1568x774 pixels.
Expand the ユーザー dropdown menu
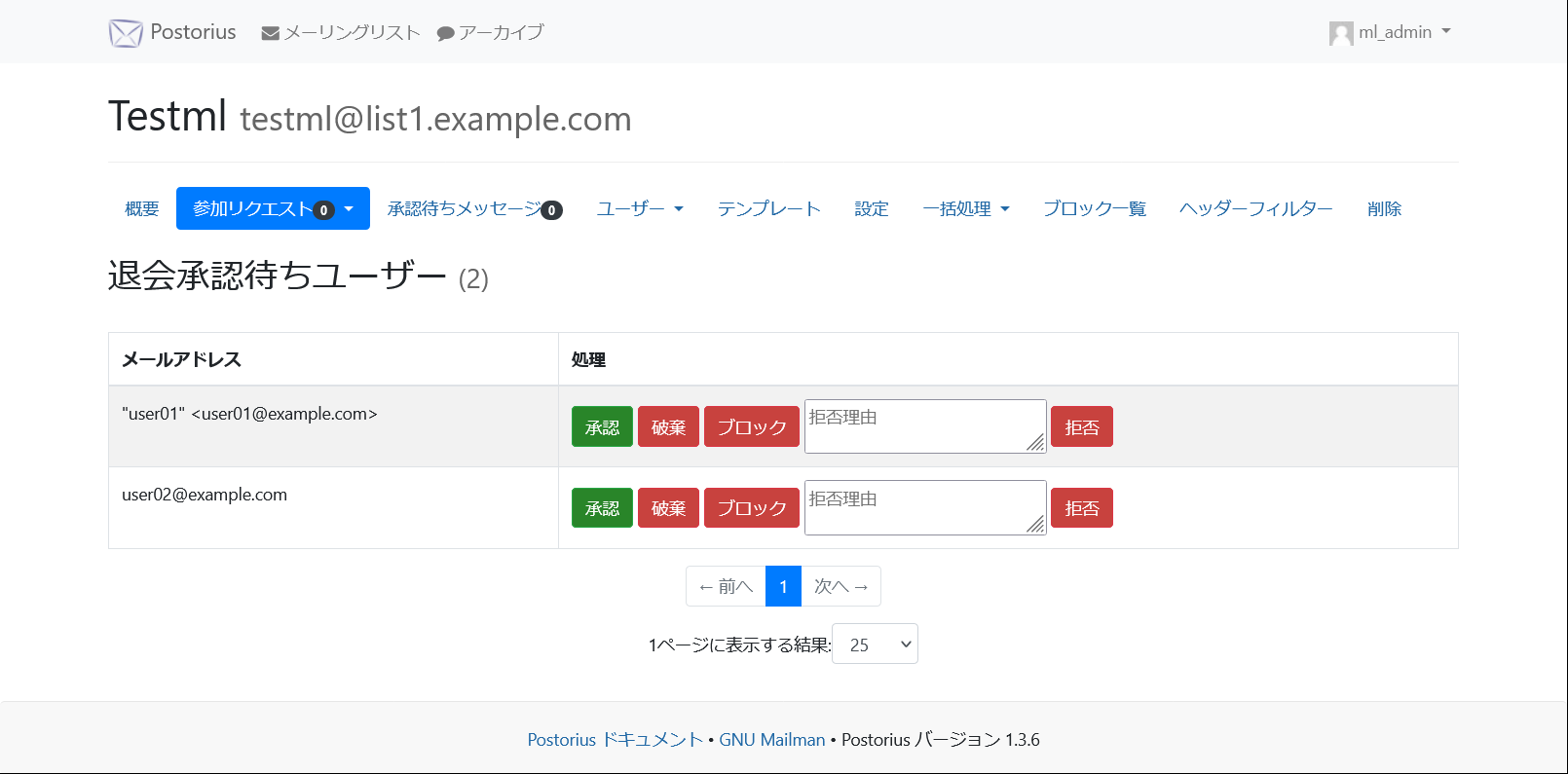click(x=640, y=208)
